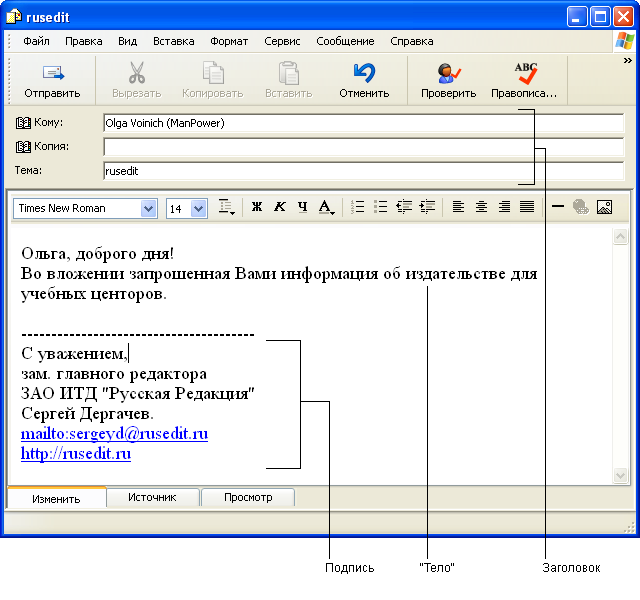The height and width of the screenshot is (600, 640).
Task: Click the Кому field with Olga Voinich
Action: 364,123
